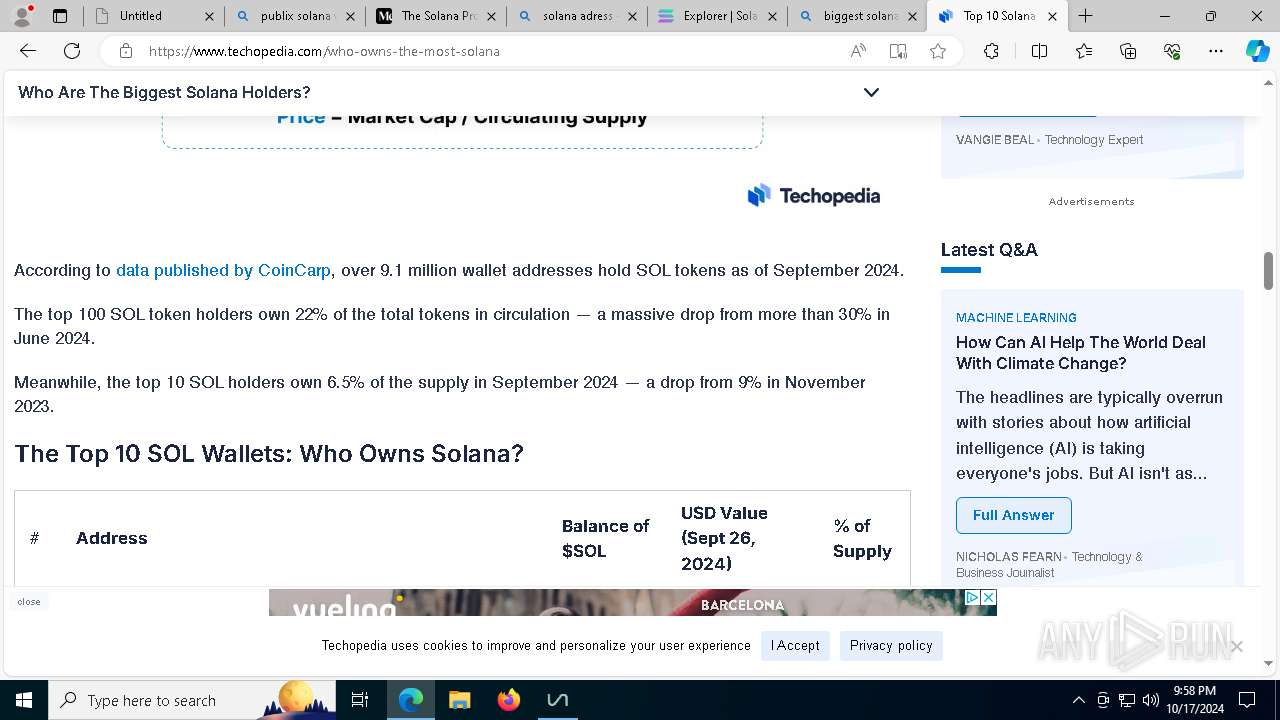Click the close label above ad
The image size is (1280, 720).
coord(29,602)
